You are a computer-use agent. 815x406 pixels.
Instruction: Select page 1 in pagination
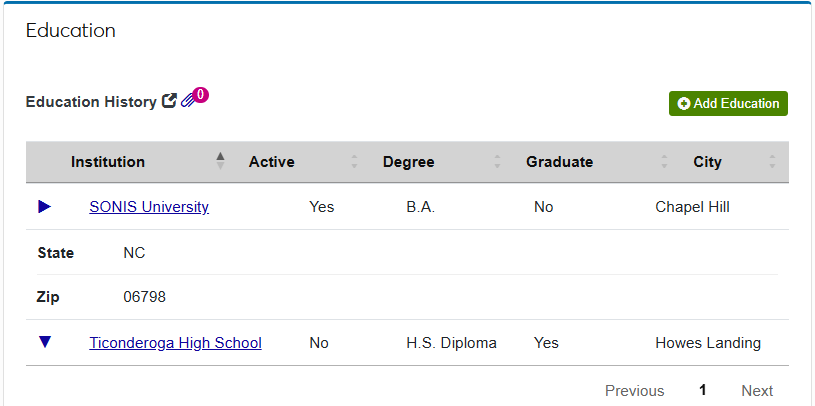point(703,390)
